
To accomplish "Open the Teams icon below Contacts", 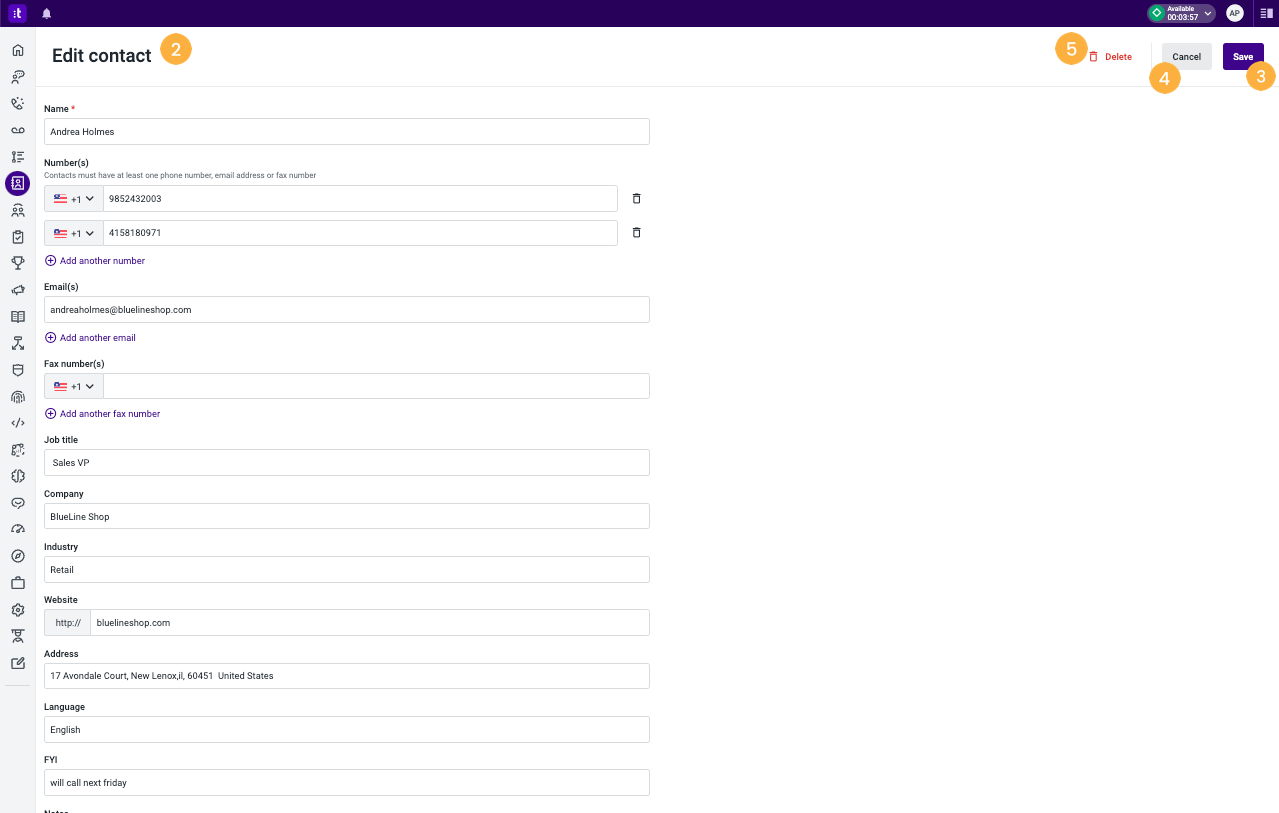I will coord(17,210).
